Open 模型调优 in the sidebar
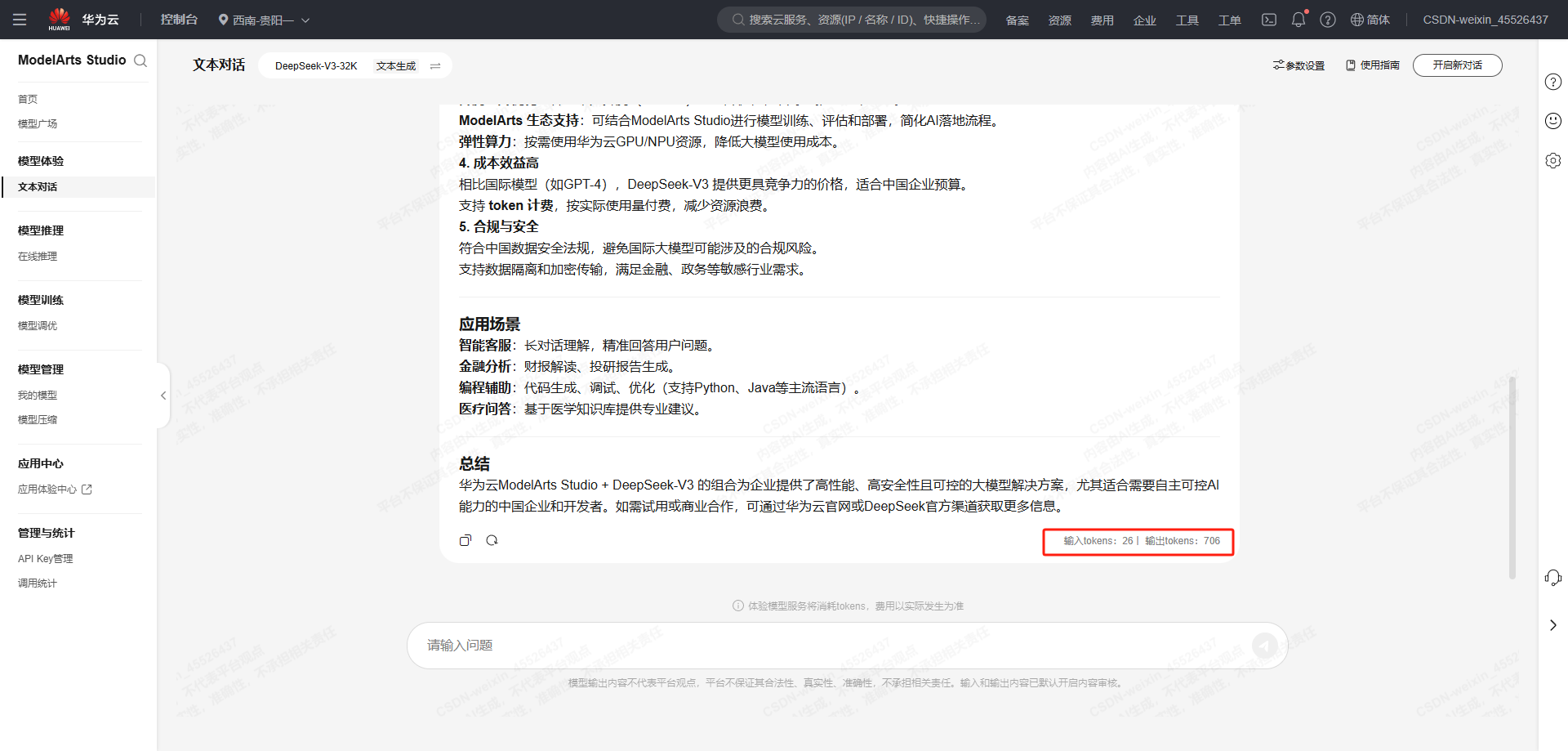 pyautogui.click(x=38, y=326)
